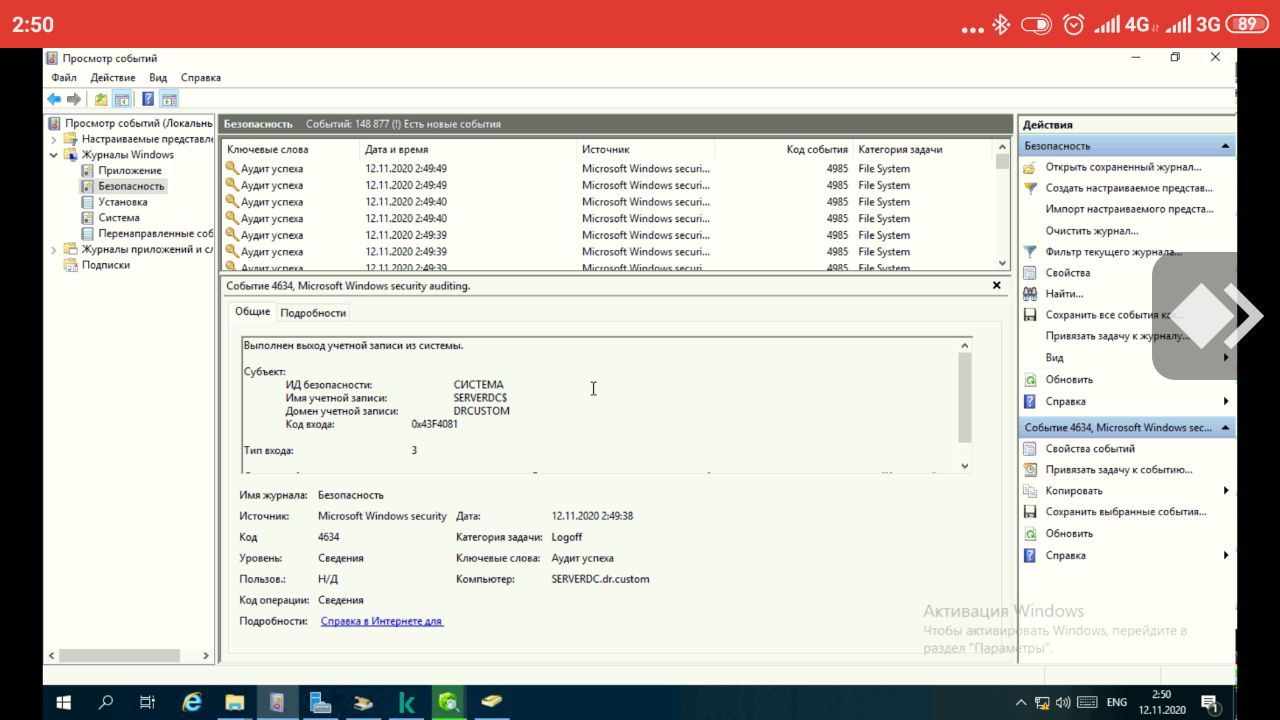Collapse the Событие 4634 actions section header

pos(1225,427)
